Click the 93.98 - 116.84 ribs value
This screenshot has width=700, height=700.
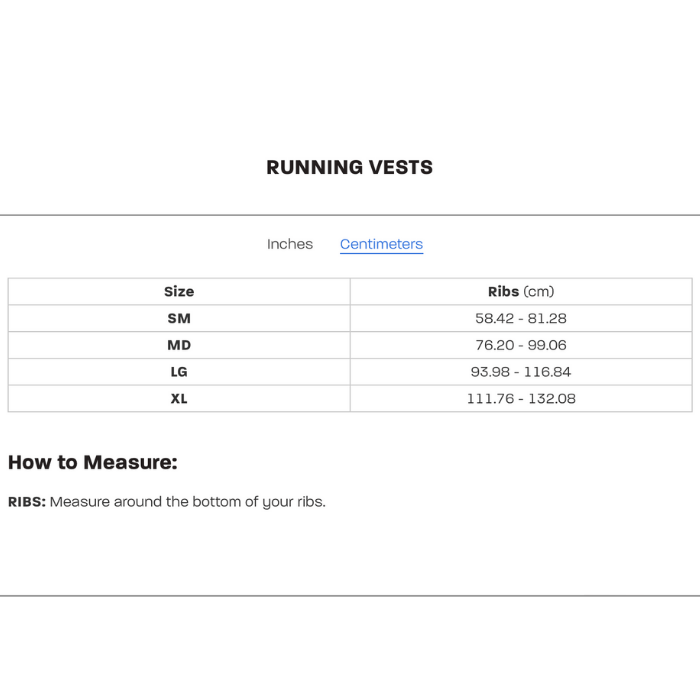click(520, 372)
